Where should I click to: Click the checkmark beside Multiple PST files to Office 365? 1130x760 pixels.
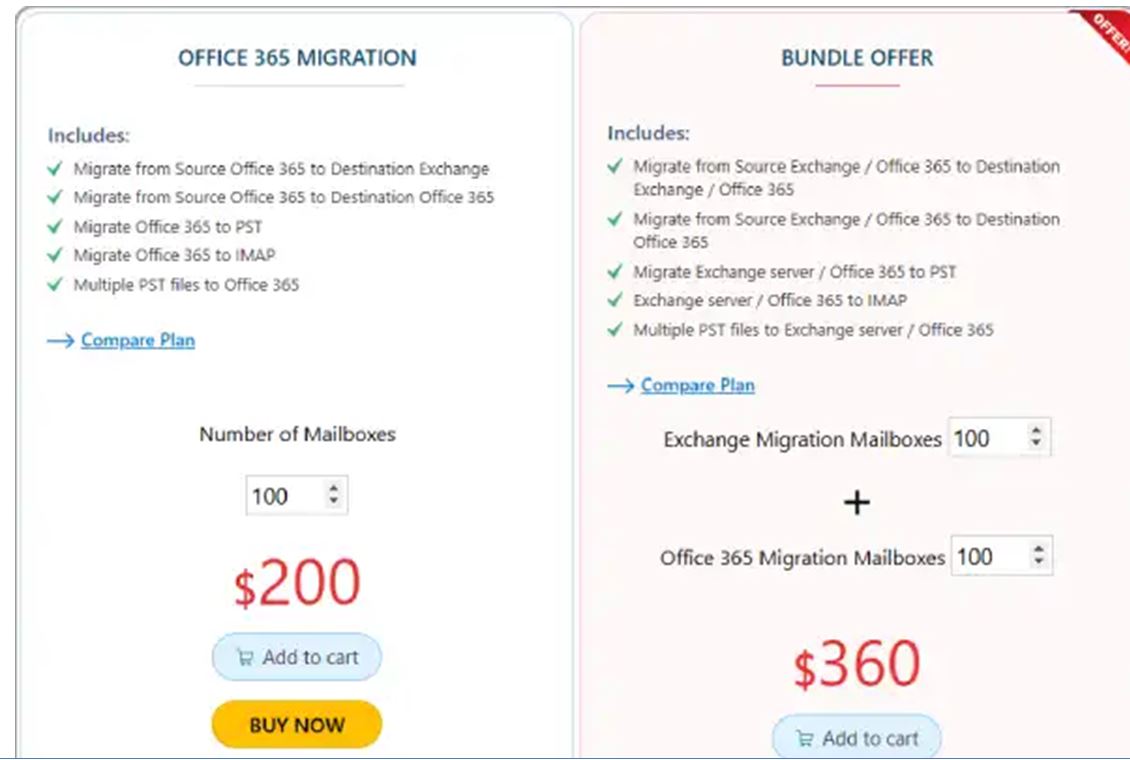point(55,284)
